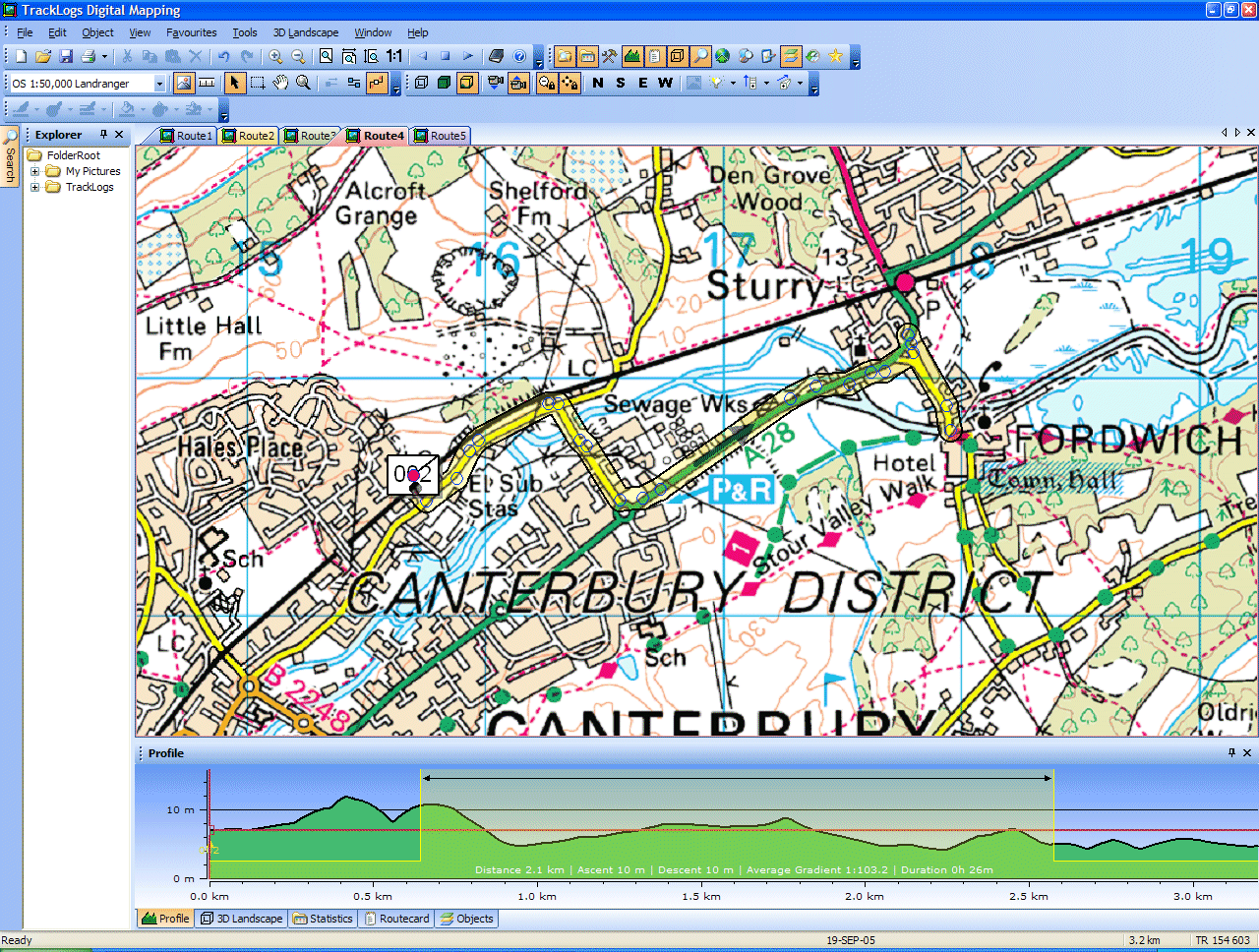Open the Search side tab
Screen dimensions: 1259x952
(10, 157)
